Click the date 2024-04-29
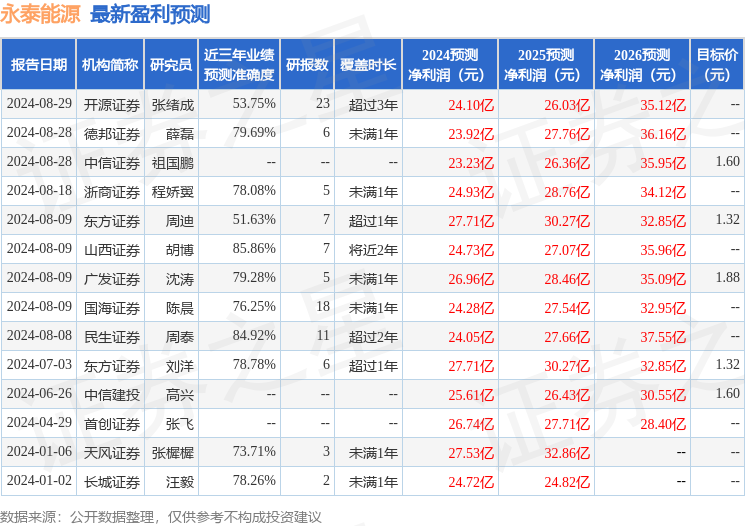The height and width of the screenshot is (526, 745). coord(39,422)
